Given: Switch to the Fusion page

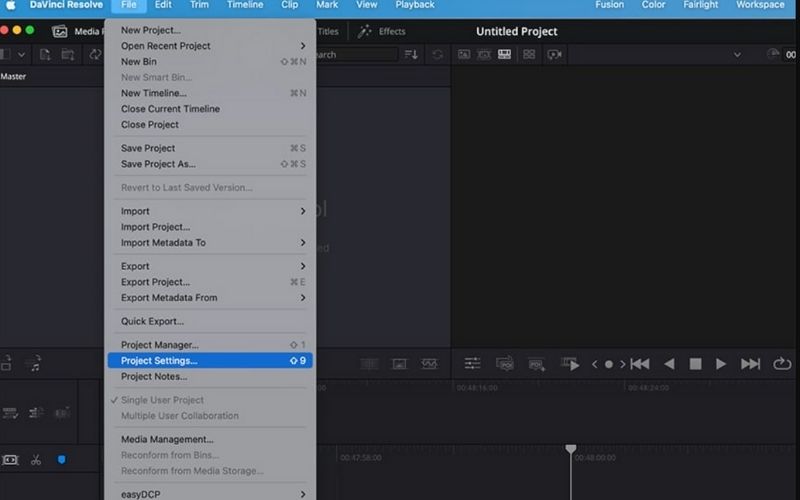Looking at the screenshot, I should pos(609,5).
